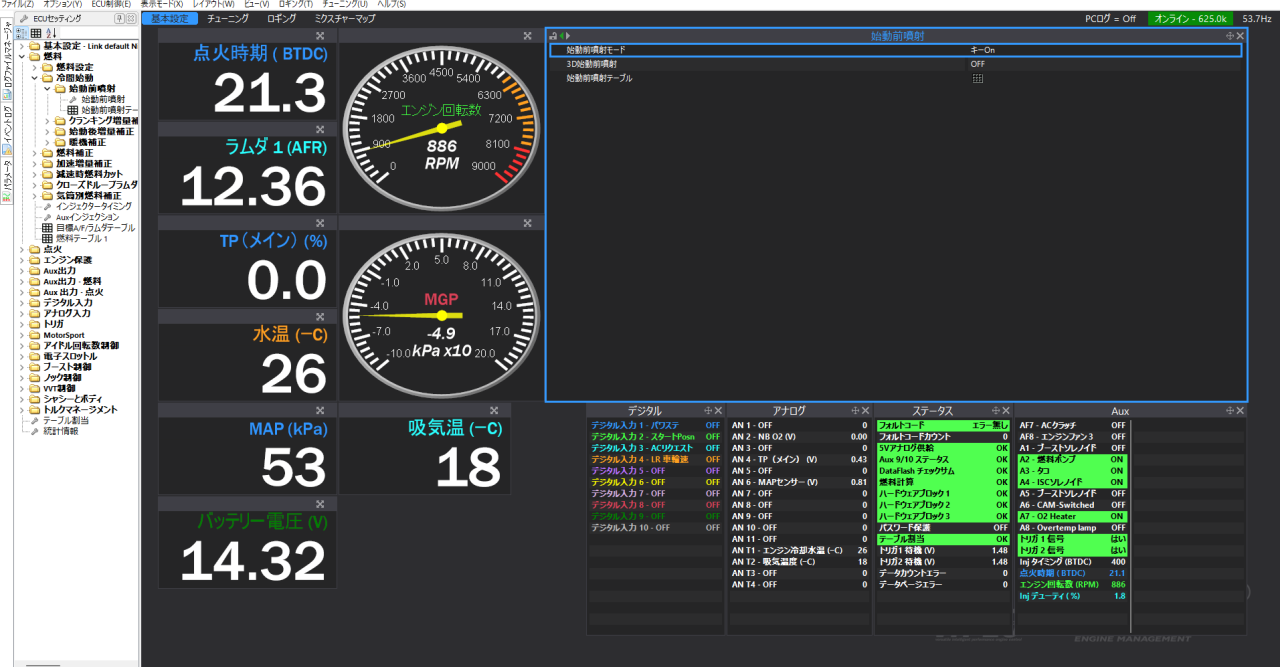
Task: Open 統計情報 in the settings tree
Action: pos(61,431)
